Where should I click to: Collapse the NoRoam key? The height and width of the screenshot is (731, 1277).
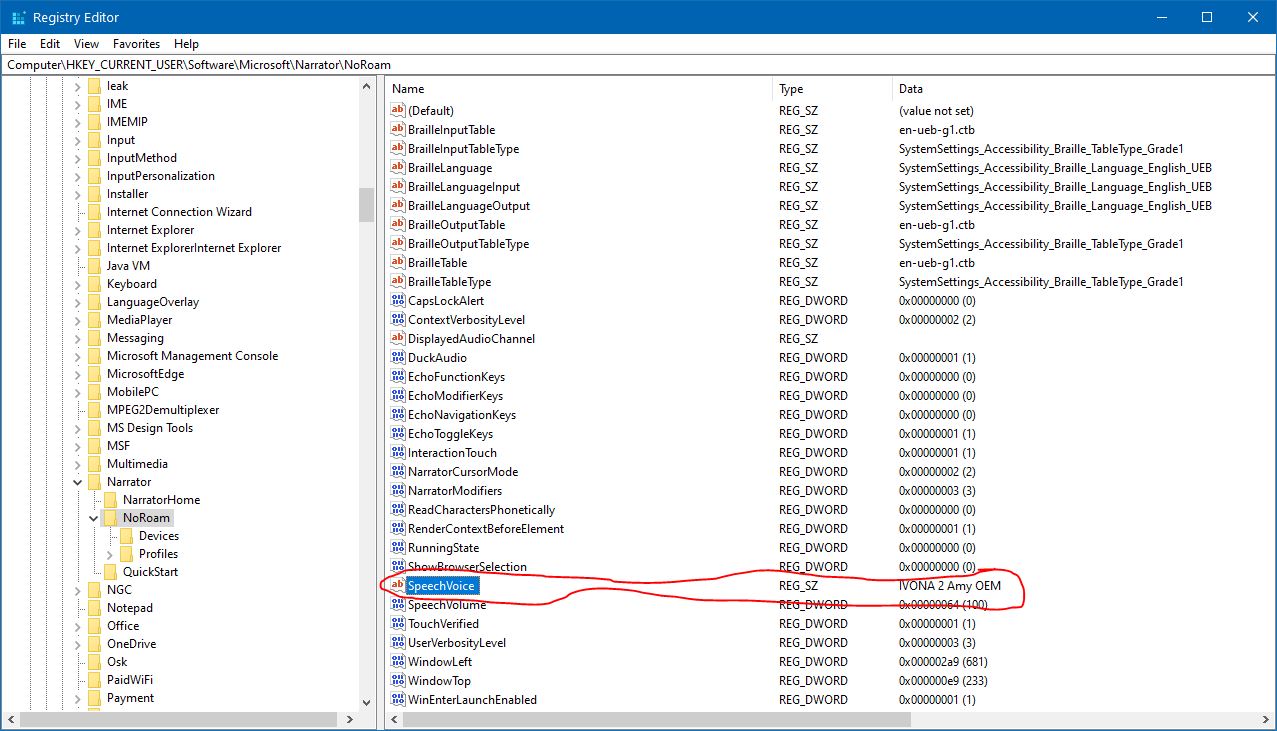[x=94, y=518]
